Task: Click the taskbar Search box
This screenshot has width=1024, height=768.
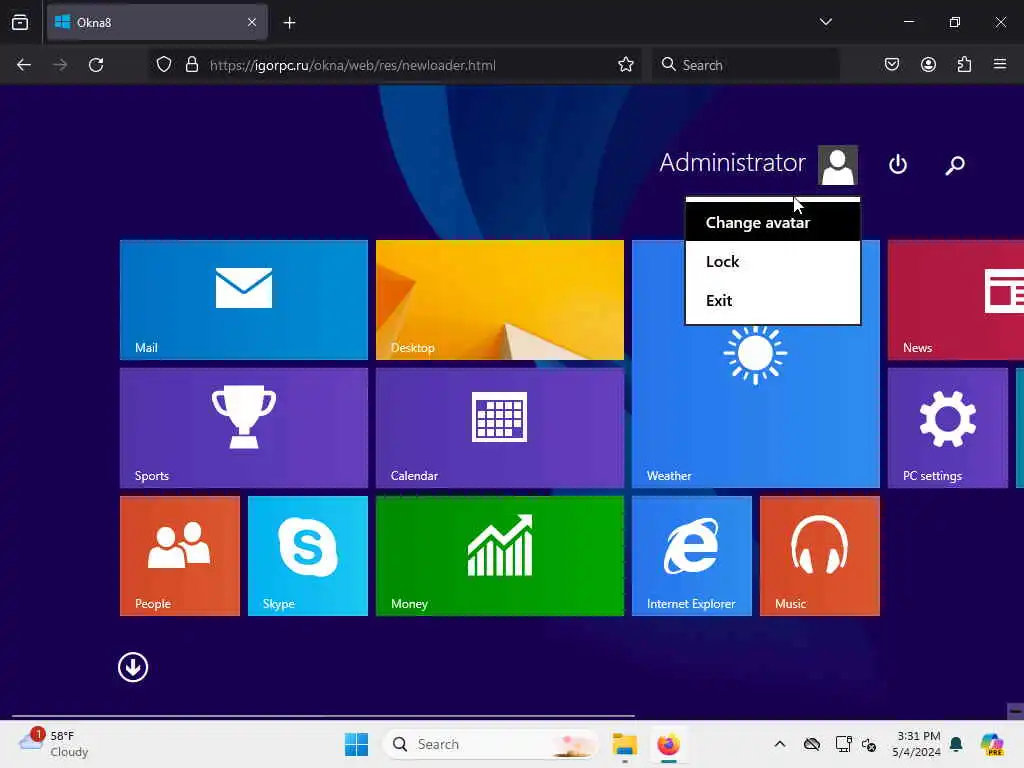Action: coord(490,744)
